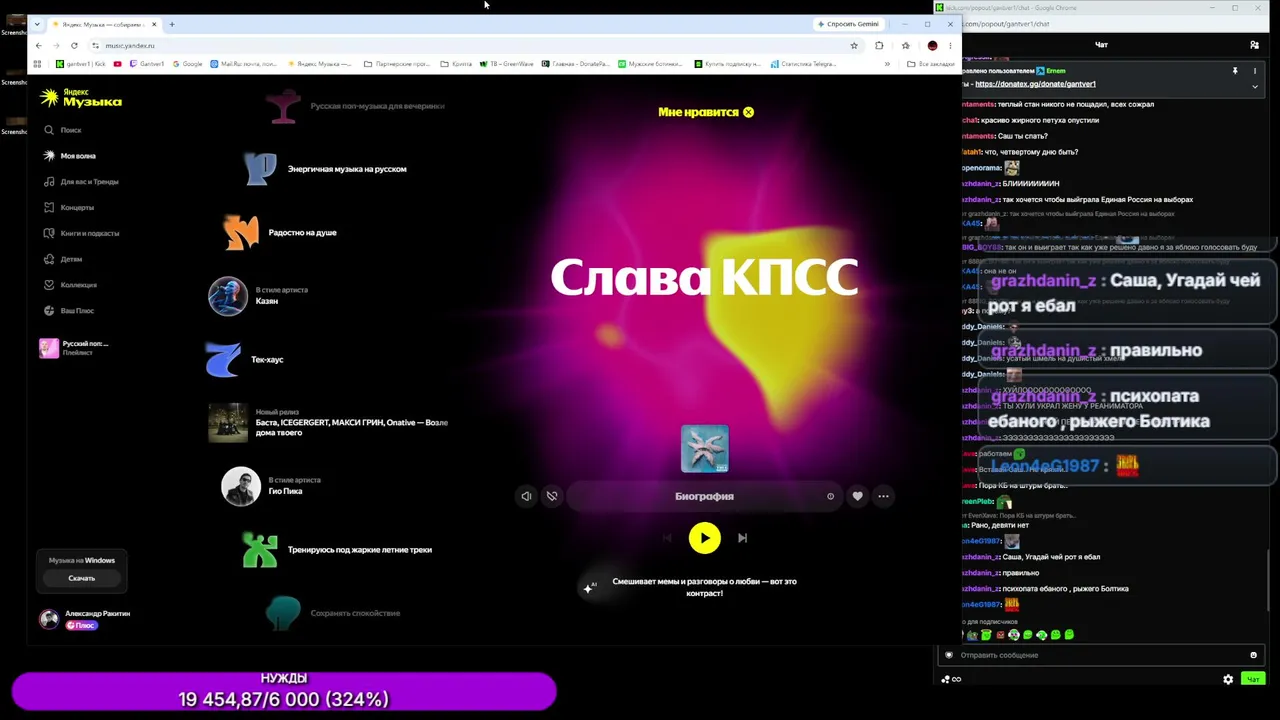Open Ваш Плюс in the sidebar

pos(69,311)
